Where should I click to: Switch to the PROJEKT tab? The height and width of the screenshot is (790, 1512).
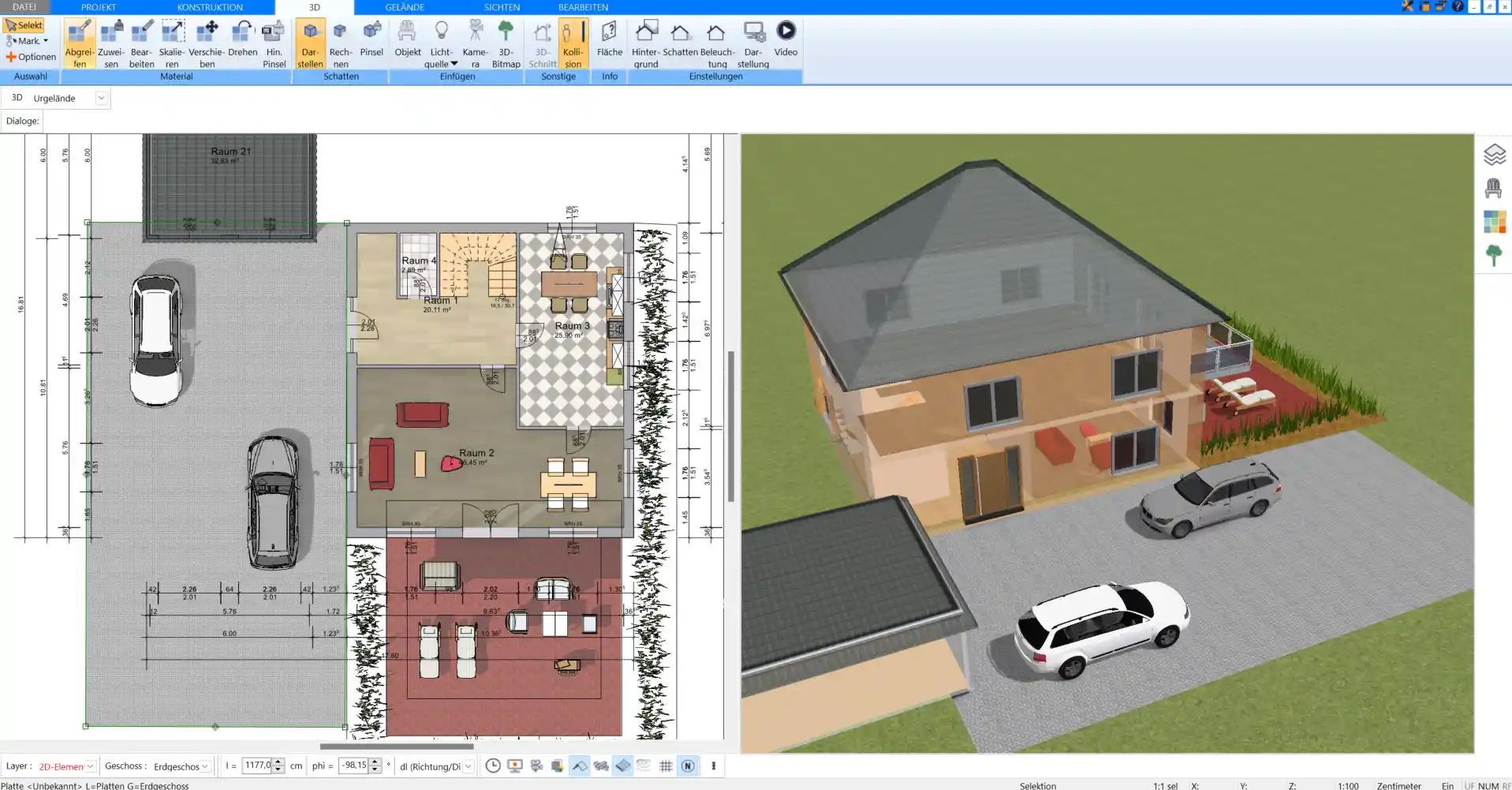pyautogui.click(x=99, y=7)
